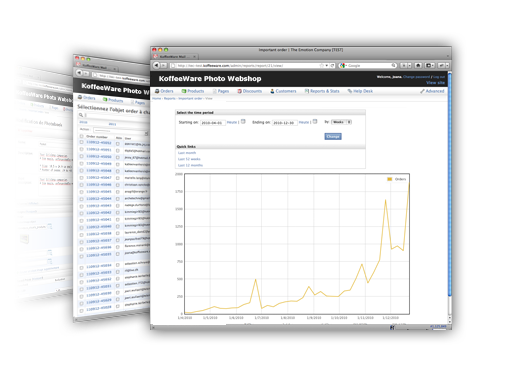Click the Ending on date field
Screen dimensions: 510x385
tap(285, 123)
